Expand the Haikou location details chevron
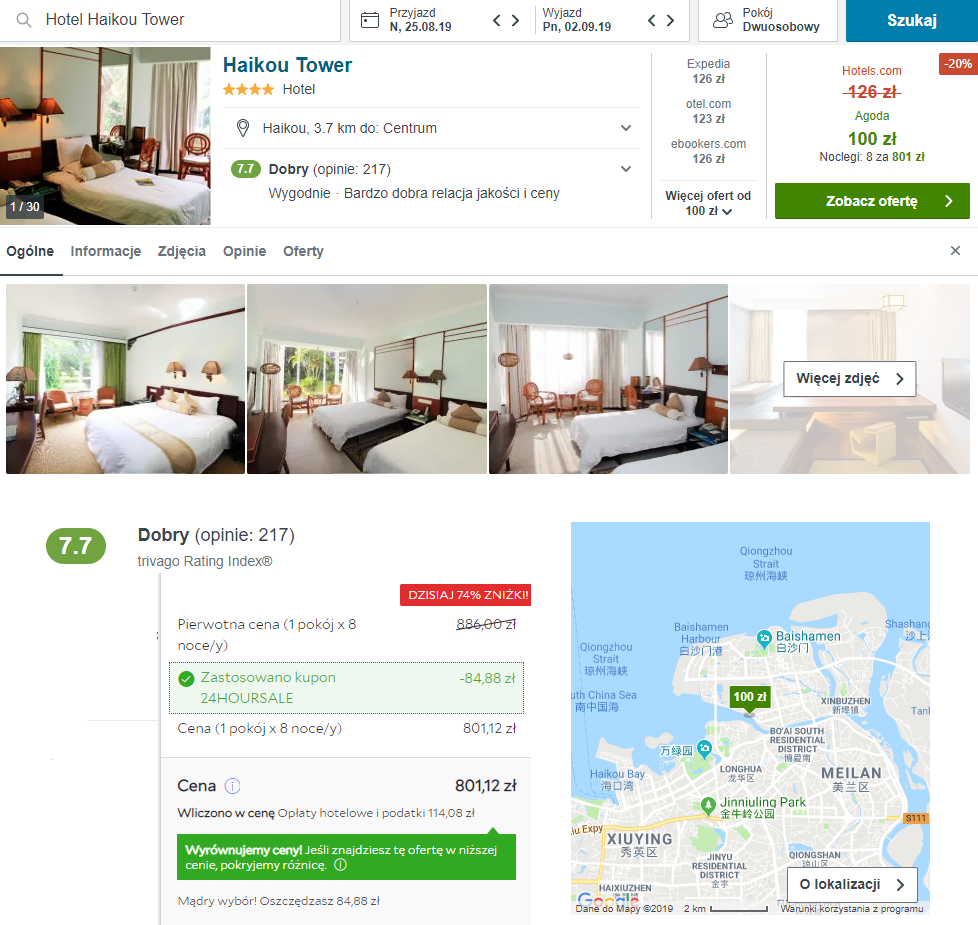This screenshot has height=925, width=978. [626, 128]
